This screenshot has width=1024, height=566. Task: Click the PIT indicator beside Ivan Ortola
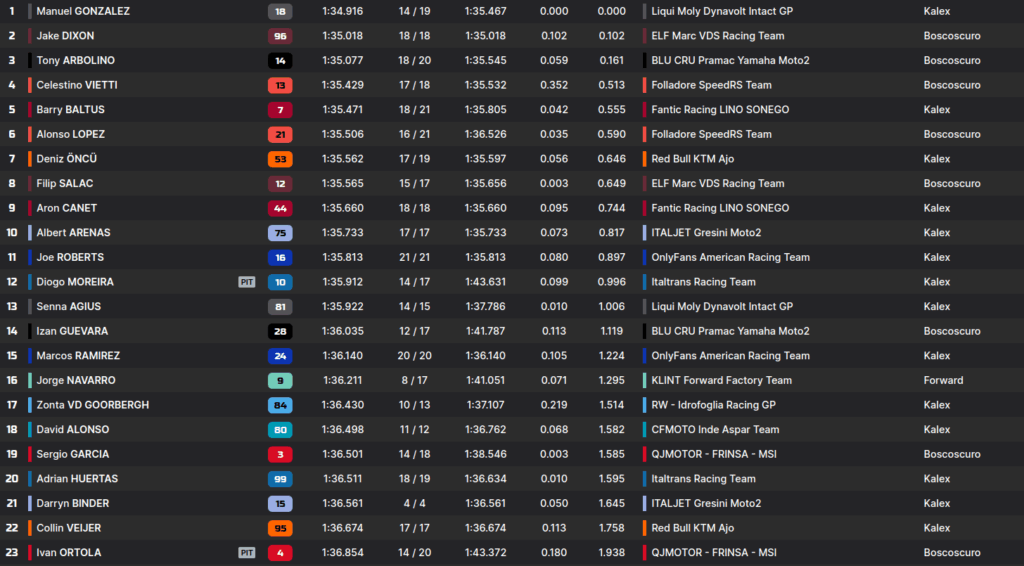tap(246, 552)
